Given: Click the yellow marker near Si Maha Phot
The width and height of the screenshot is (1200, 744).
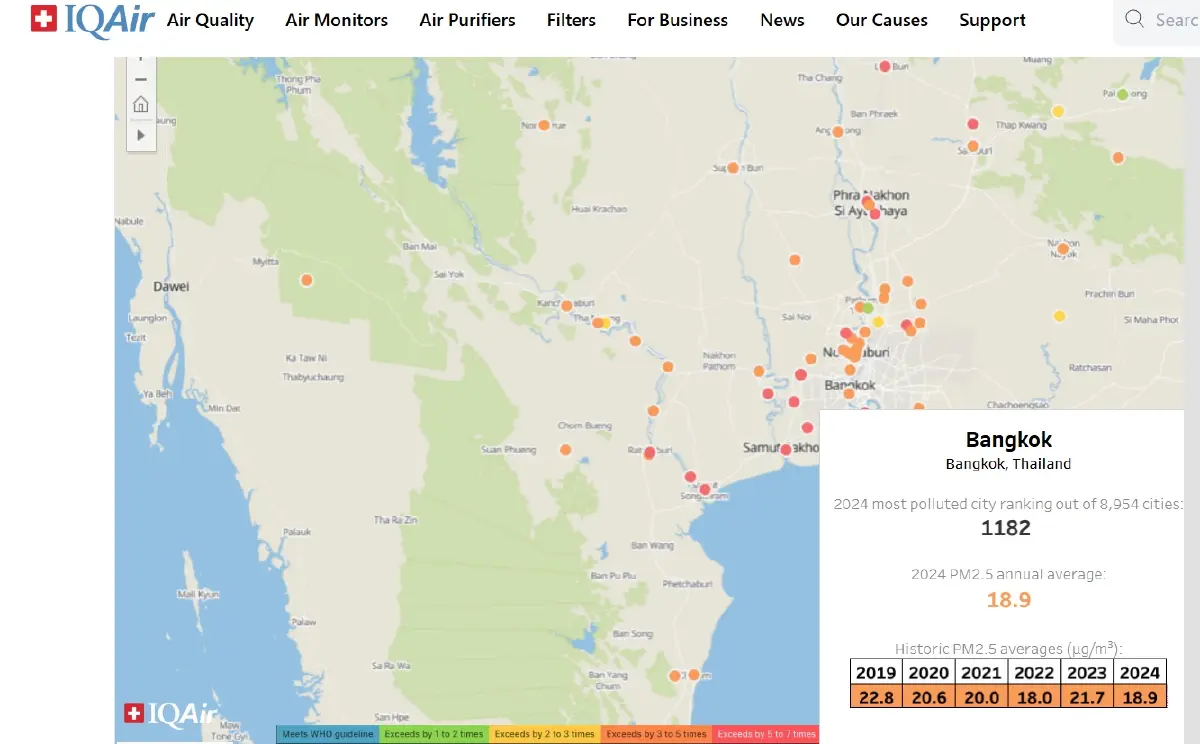Looking at the screenshot, I should click(x=1059, y=317).
